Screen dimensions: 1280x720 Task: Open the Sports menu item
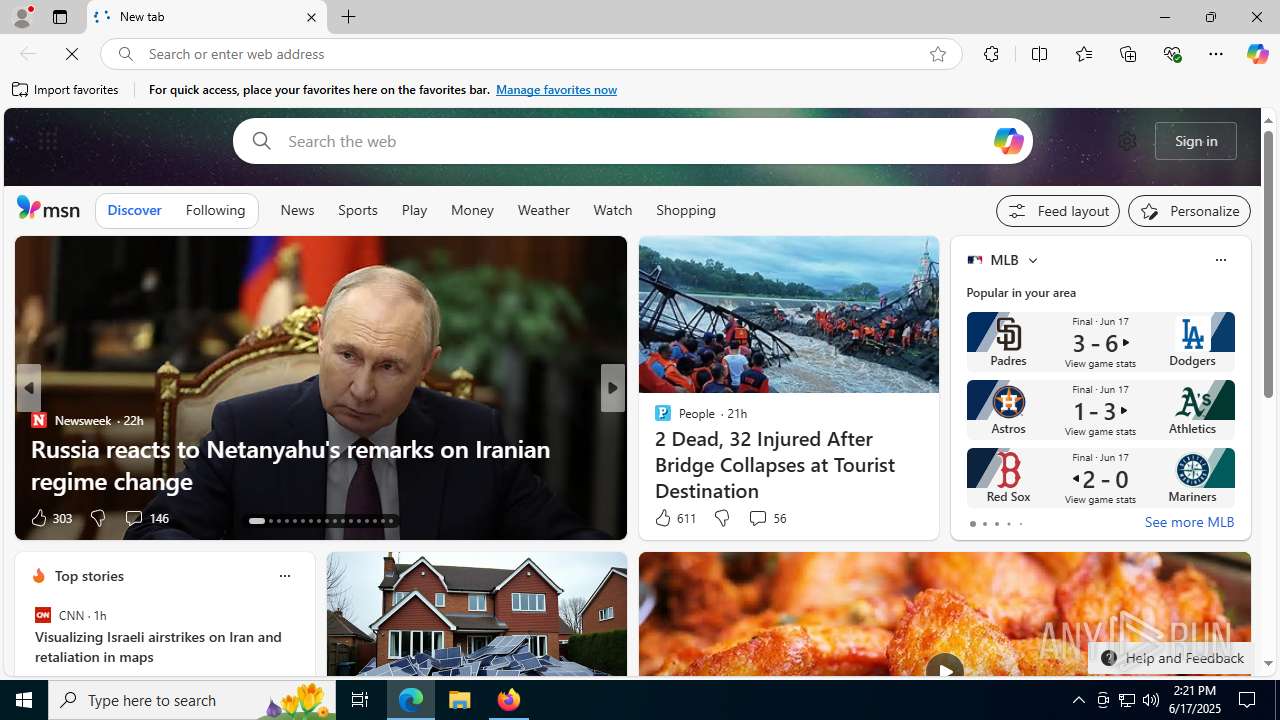tap(357, 210)
